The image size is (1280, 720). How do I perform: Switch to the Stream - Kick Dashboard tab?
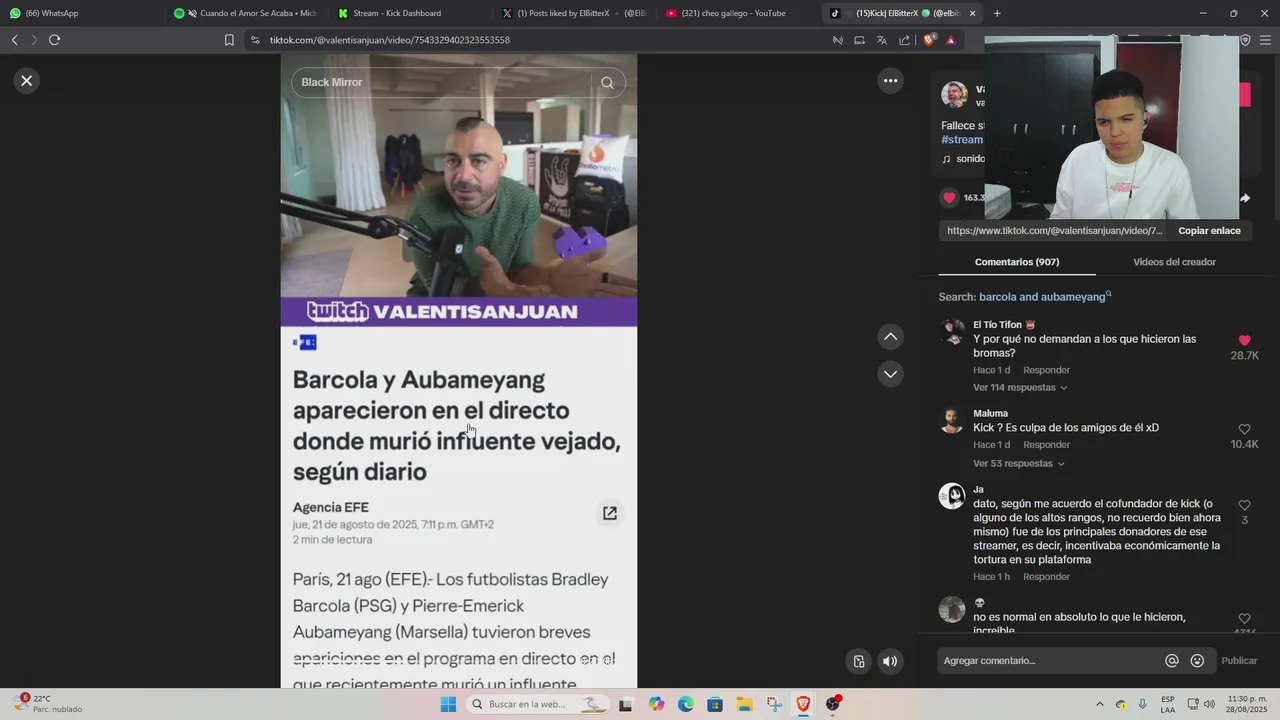(x=410, y=13)
